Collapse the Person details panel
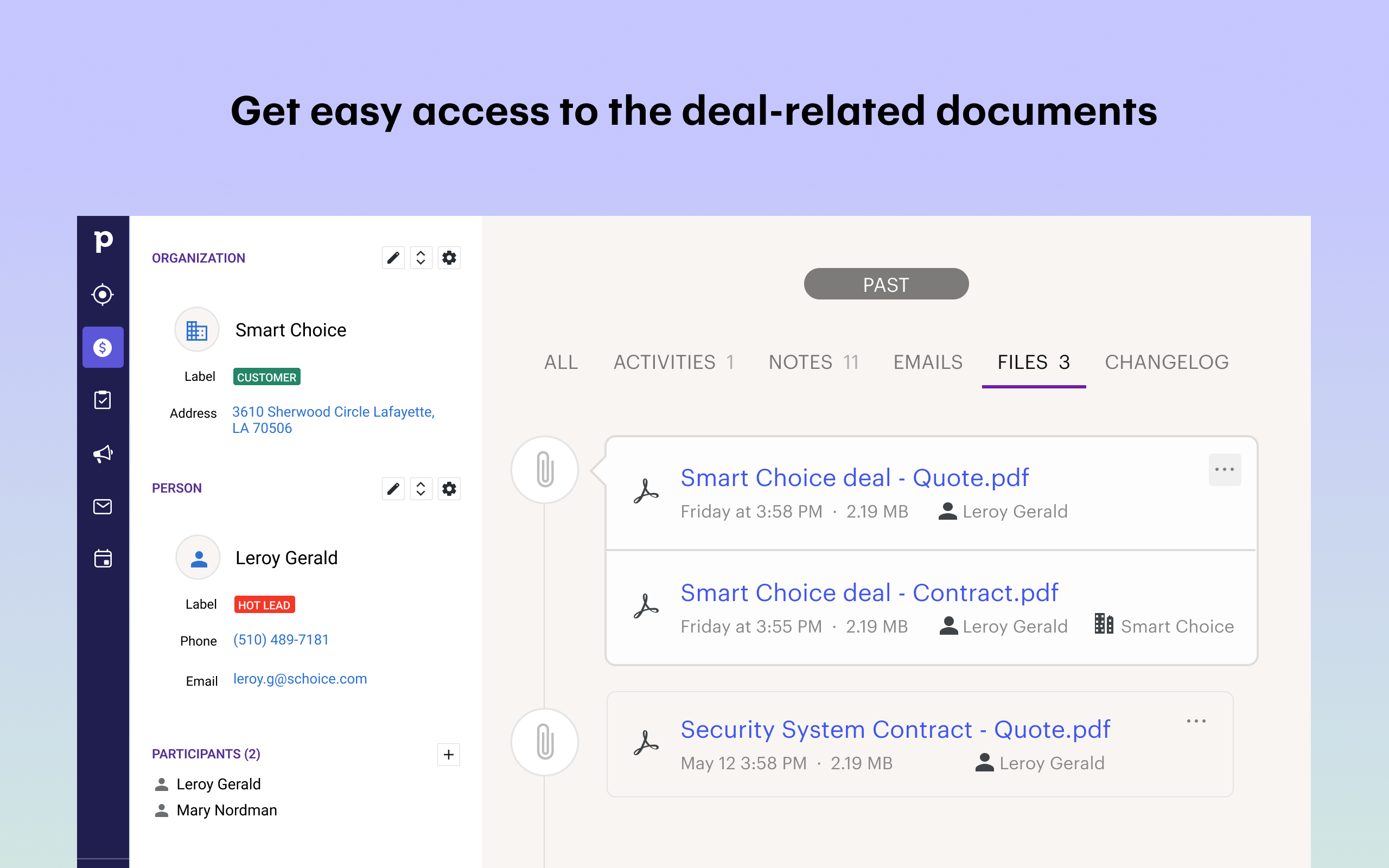The height and width of the screenshot is (868, 1389). (420, 489)
